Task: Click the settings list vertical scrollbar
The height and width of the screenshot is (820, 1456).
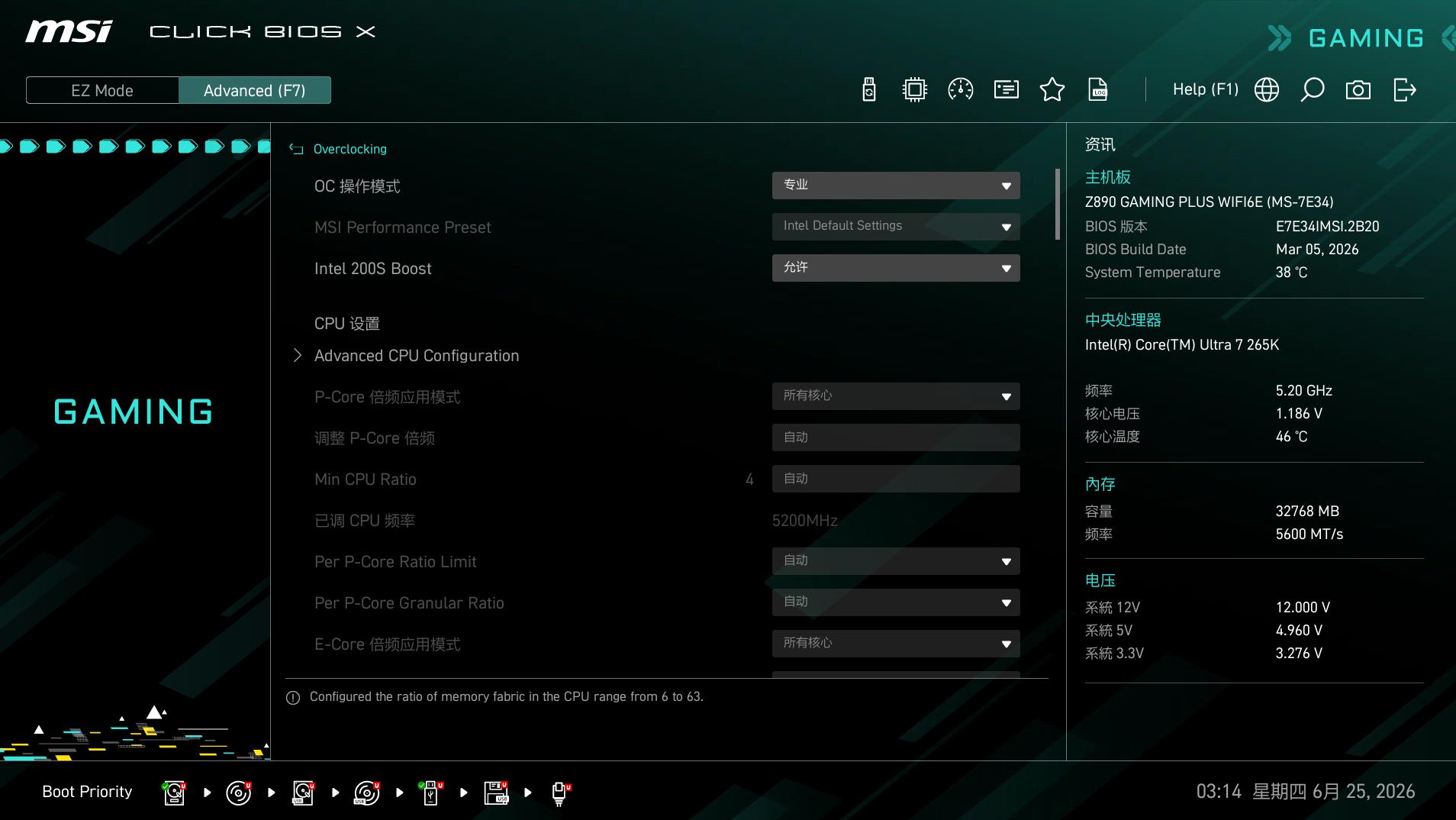Action: (1058, 204)
